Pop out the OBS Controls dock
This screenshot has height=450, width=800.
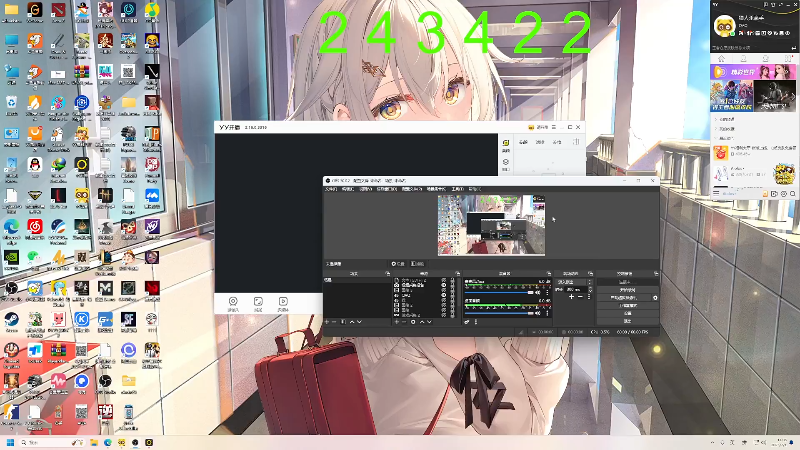[x=656, y=273]
